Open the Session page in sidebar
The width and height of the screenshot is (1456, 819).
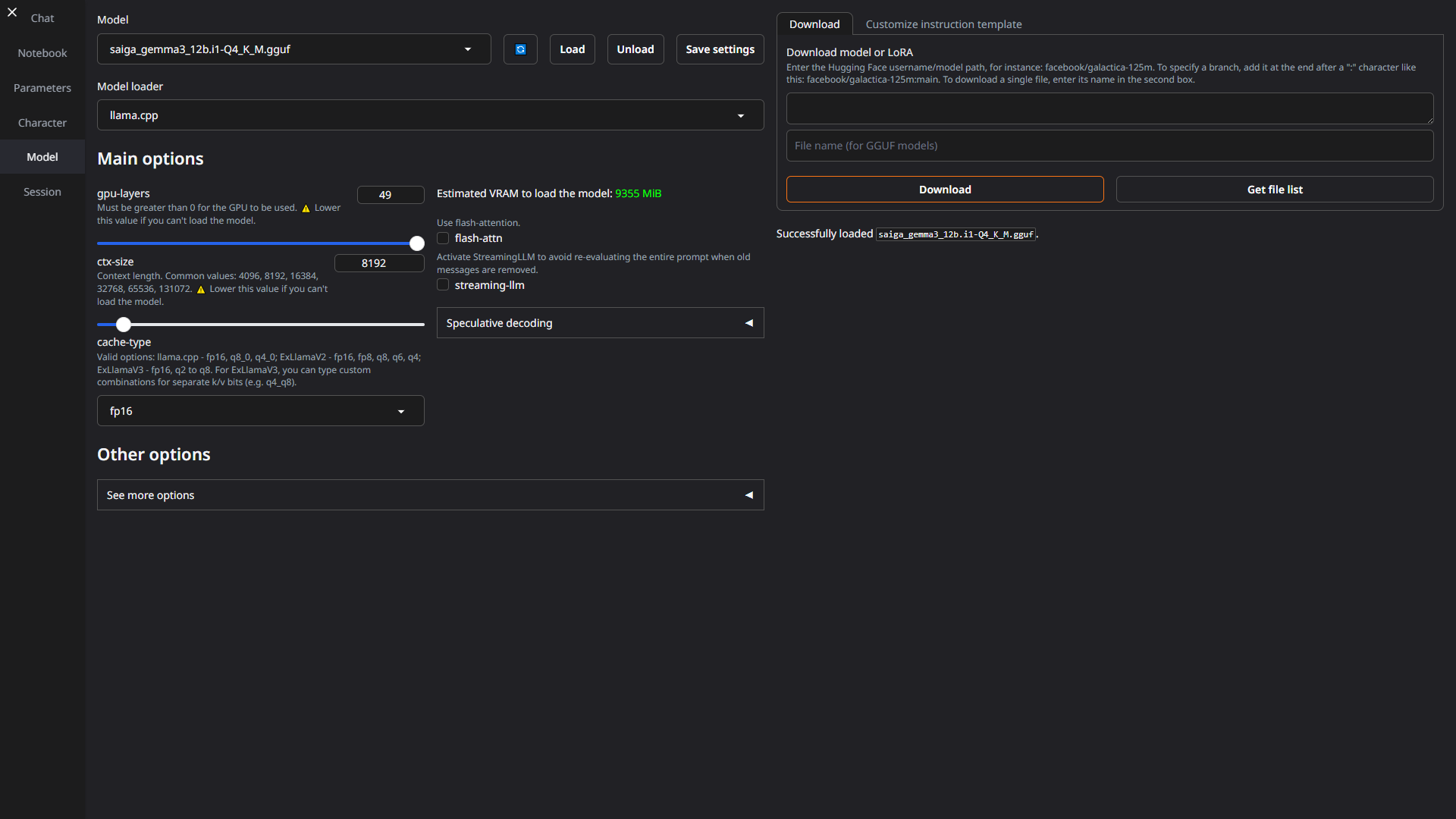click(42, 192)
